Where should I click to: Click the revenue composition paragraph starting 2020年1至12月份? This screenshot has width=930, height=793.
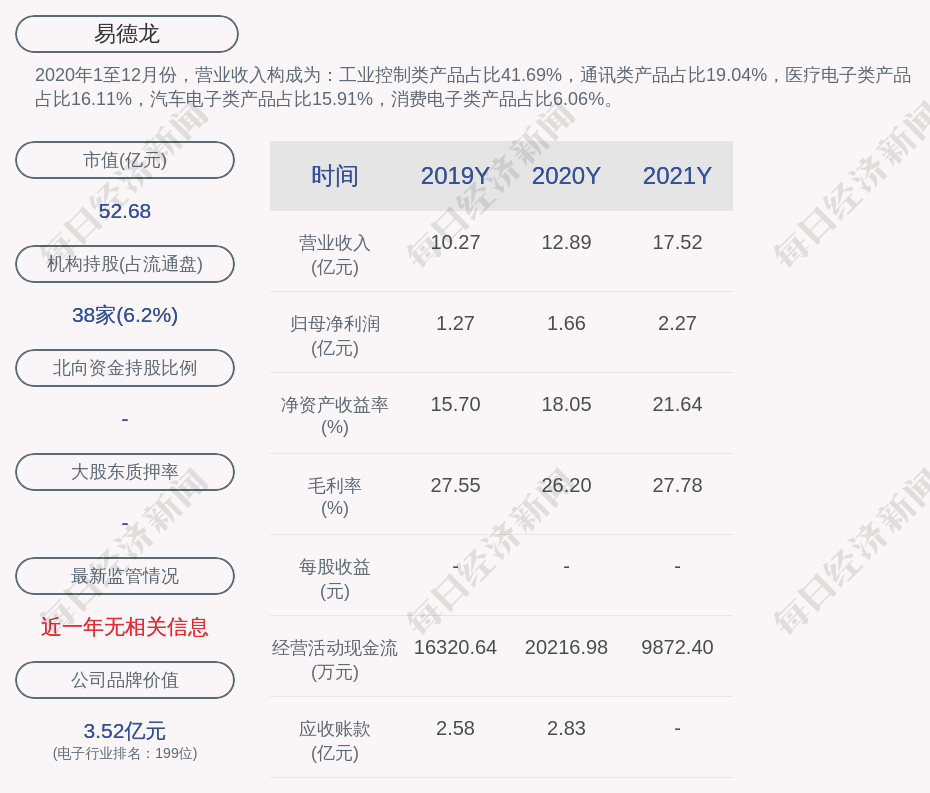click(x=473, y=87)
